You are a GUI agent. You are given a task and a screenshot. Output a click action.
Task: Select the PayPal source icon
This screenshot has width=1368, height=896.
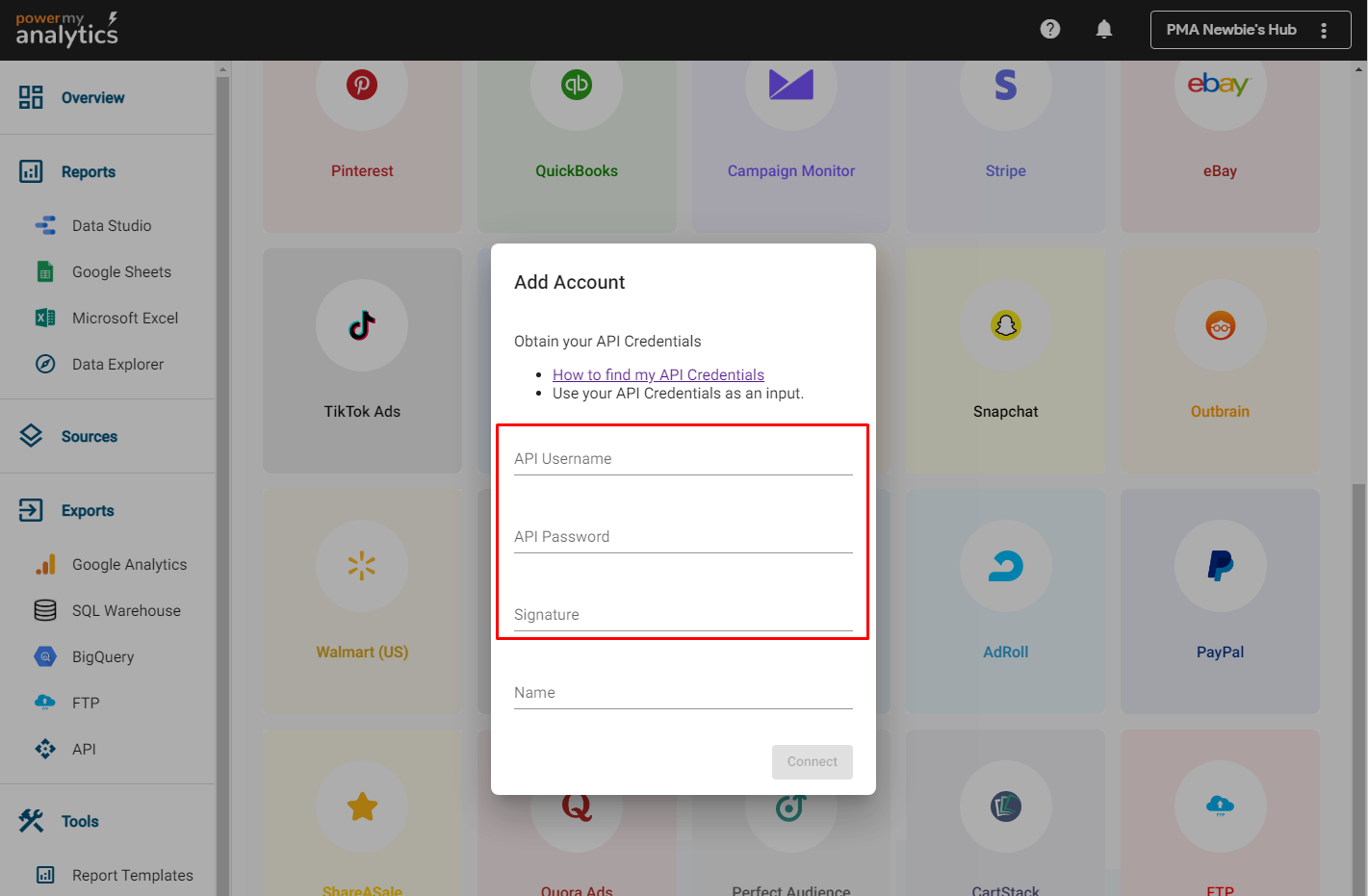pyautogui.click(x=1220, y=566)
